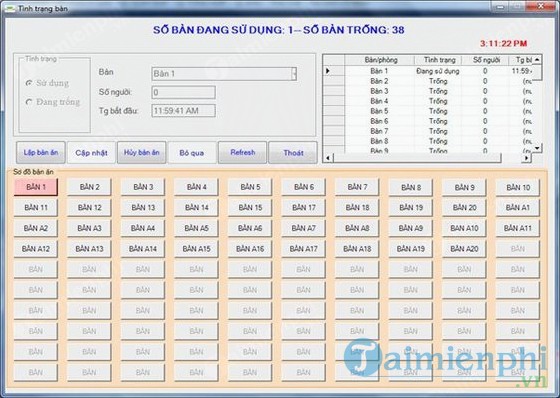
Task: Click the 'Hủy bàn ăn' button
Action: point(141,153)
